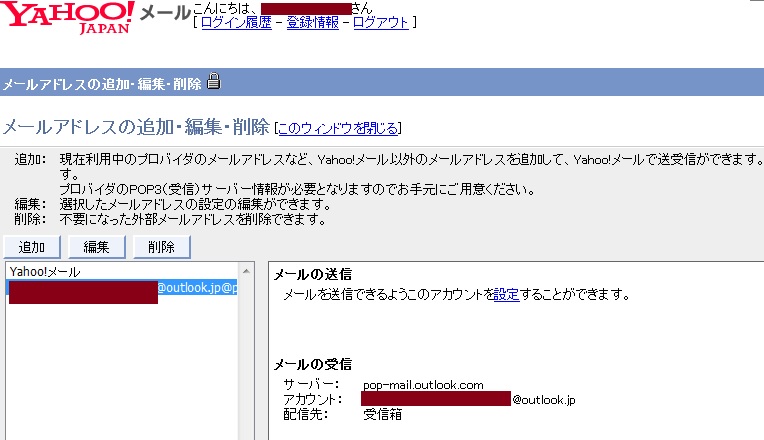The height and width of the screenshot is (440, 764).
Task: Open the 登録情報 link
Action: (312, 22)
